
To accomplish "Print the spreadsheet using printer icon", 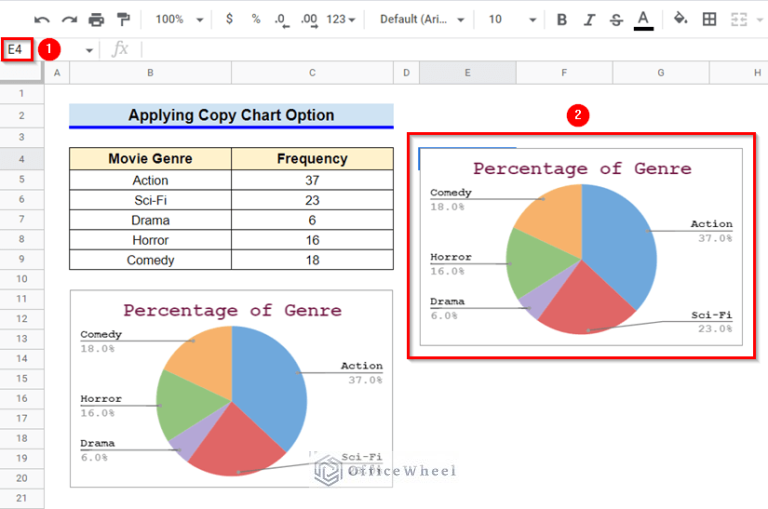I will pos(96,19).
